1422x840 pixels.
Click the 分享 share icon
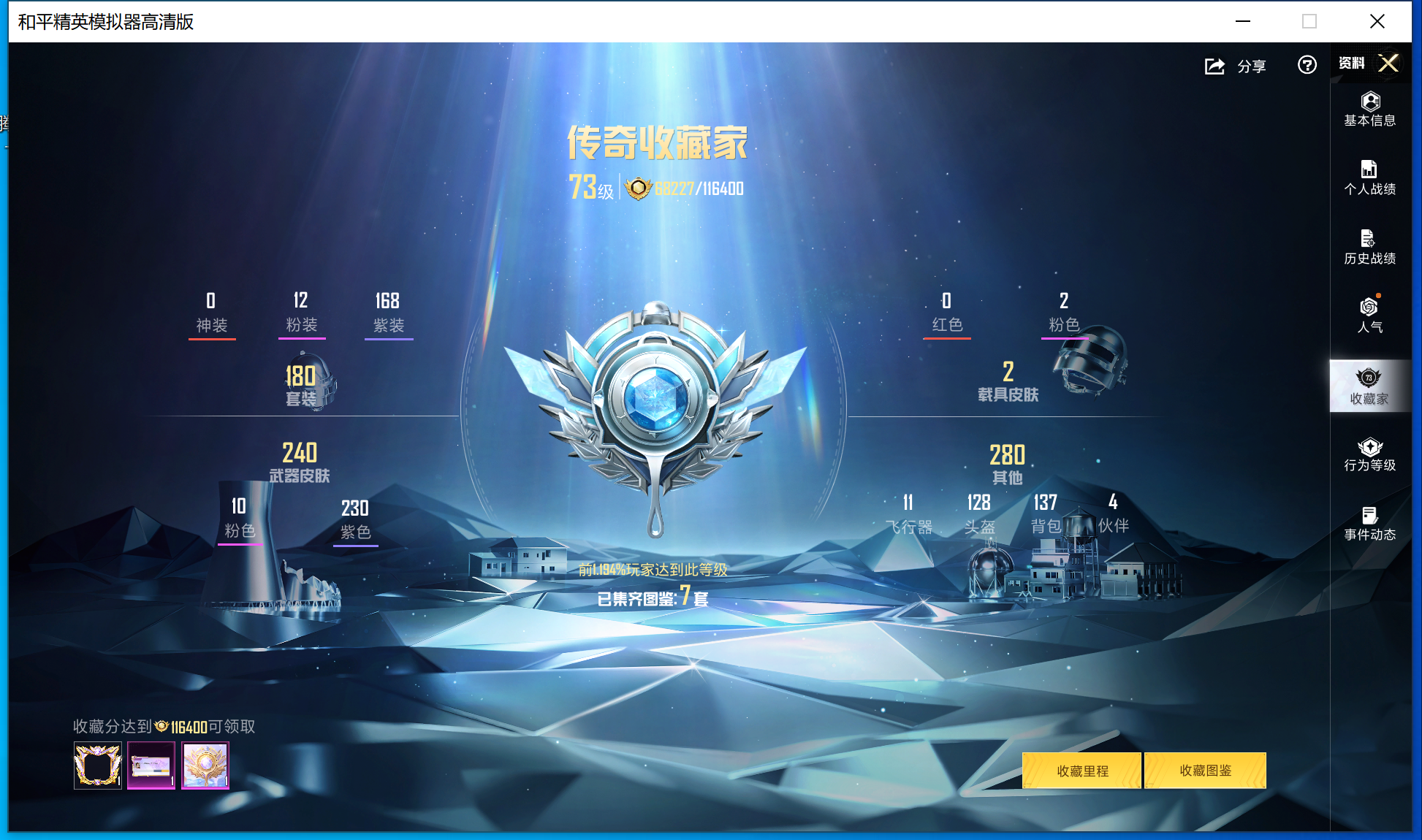click(x=1214, y=66)
